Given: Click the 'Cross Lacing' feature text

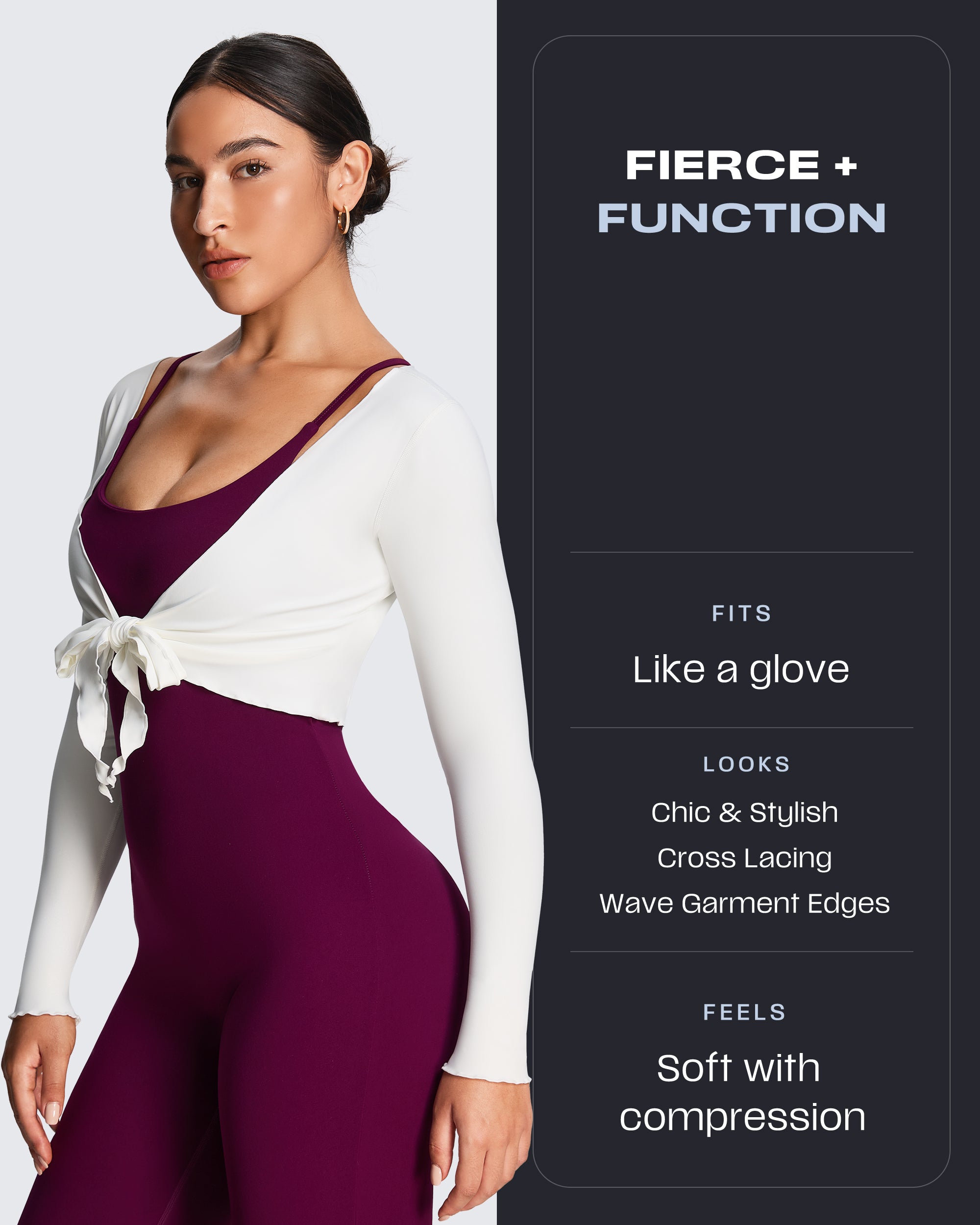Looking at the screenshot, I should point(744,858).
